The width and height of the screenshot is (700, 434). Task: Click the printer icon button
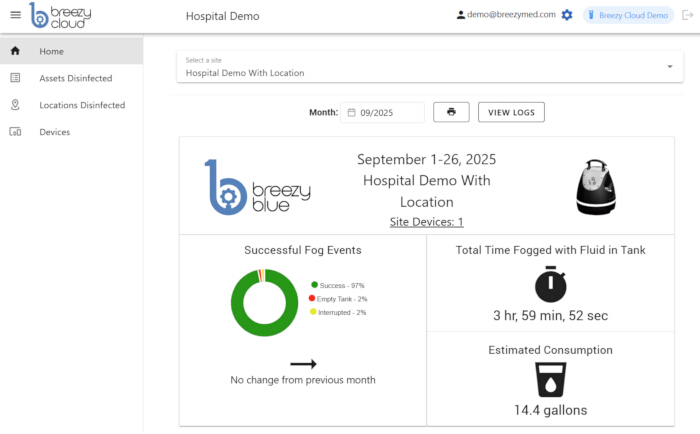(451, 112)
